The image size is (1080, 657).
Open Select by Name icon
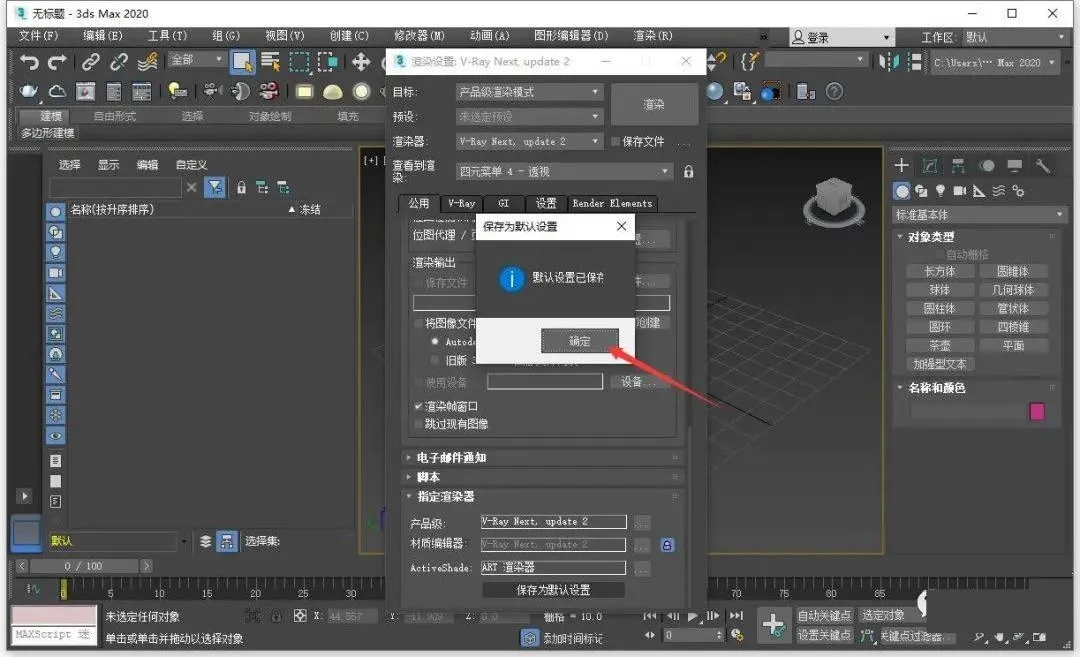point(270,62)
